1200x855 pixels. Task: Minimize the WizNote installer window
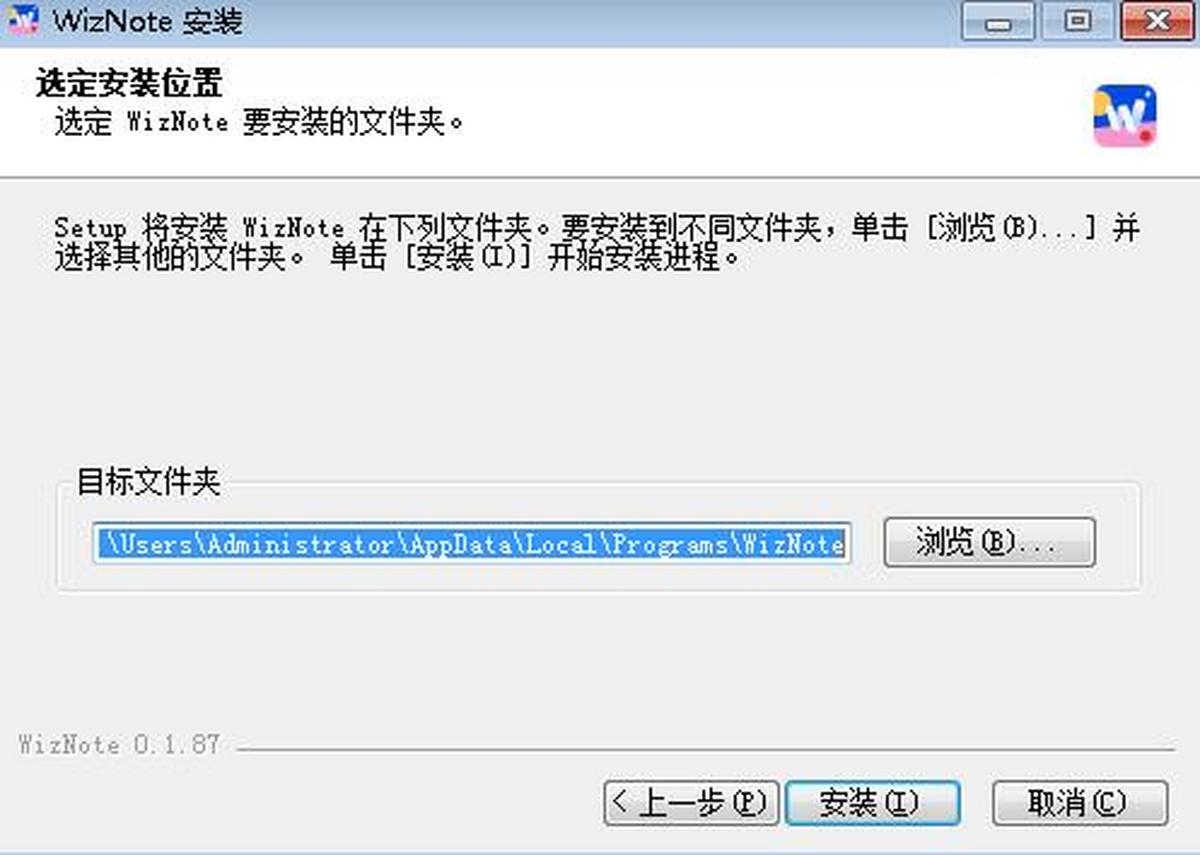[x=998, y=22]
